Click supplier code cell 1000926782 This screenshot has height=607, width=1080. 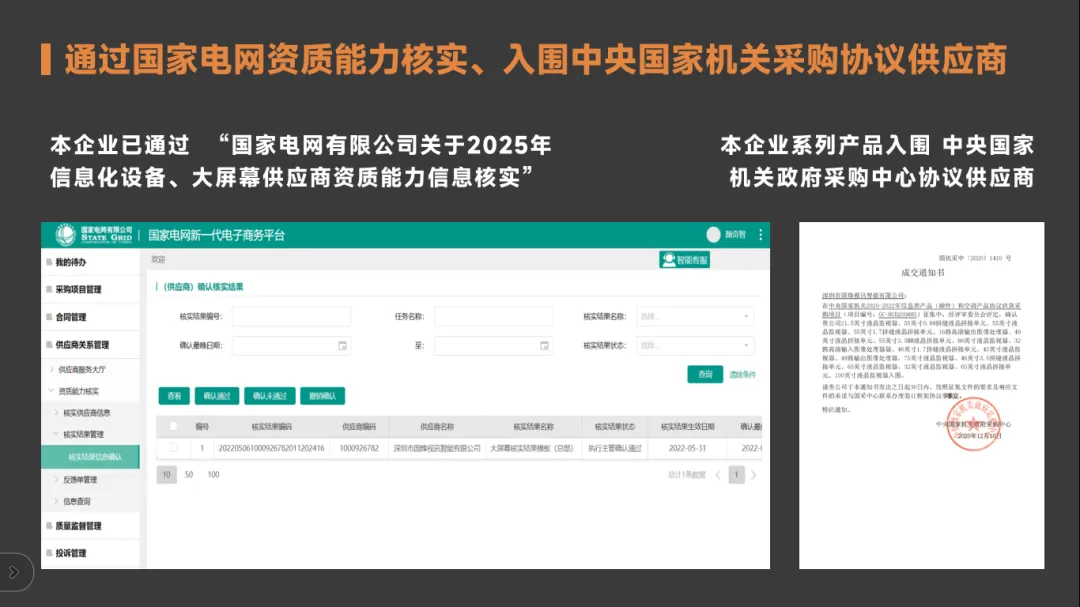(x=359, y=448)
